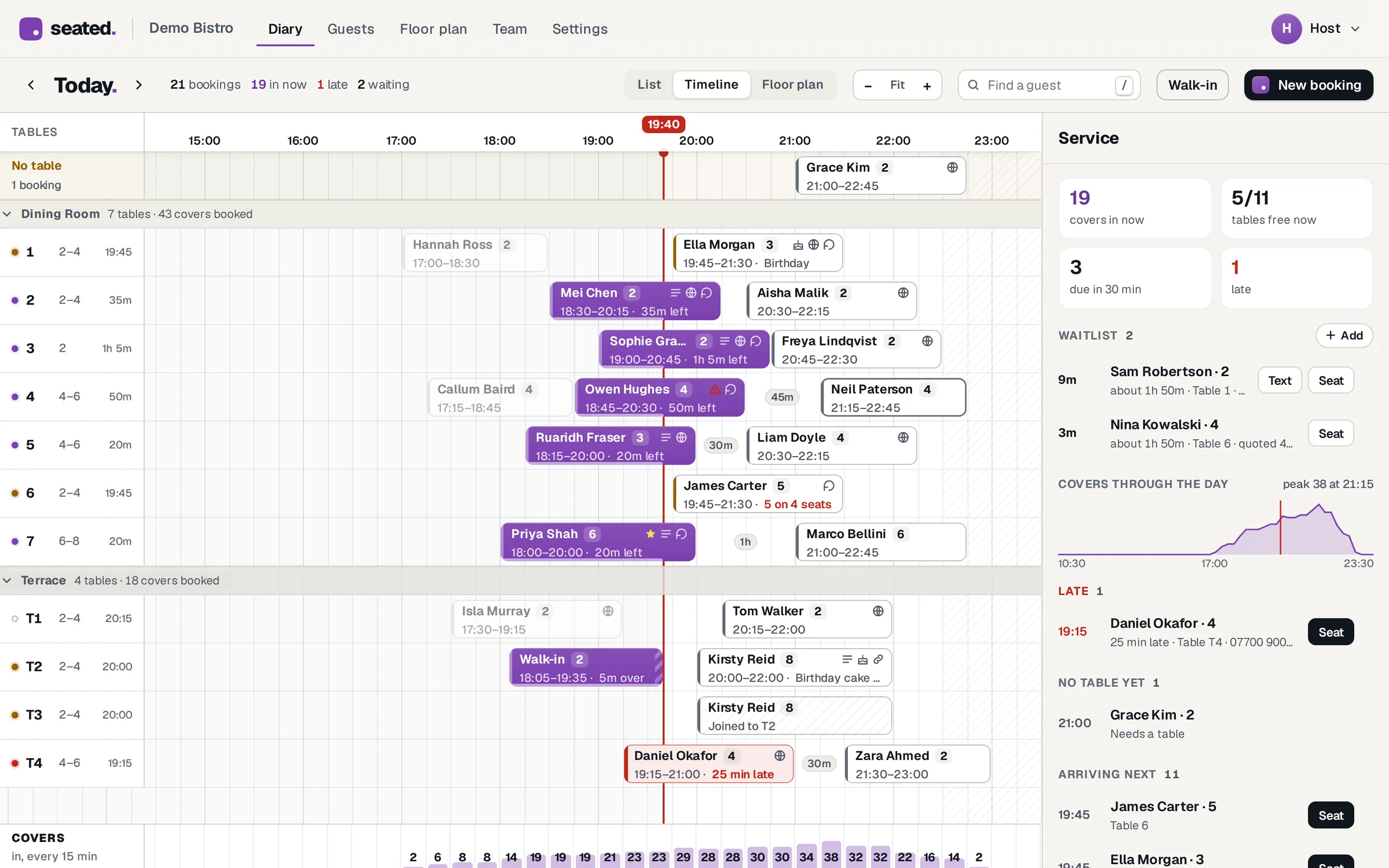Click warning icon on Owen Hughes booking
The image size is (1389, 868).
715,389
